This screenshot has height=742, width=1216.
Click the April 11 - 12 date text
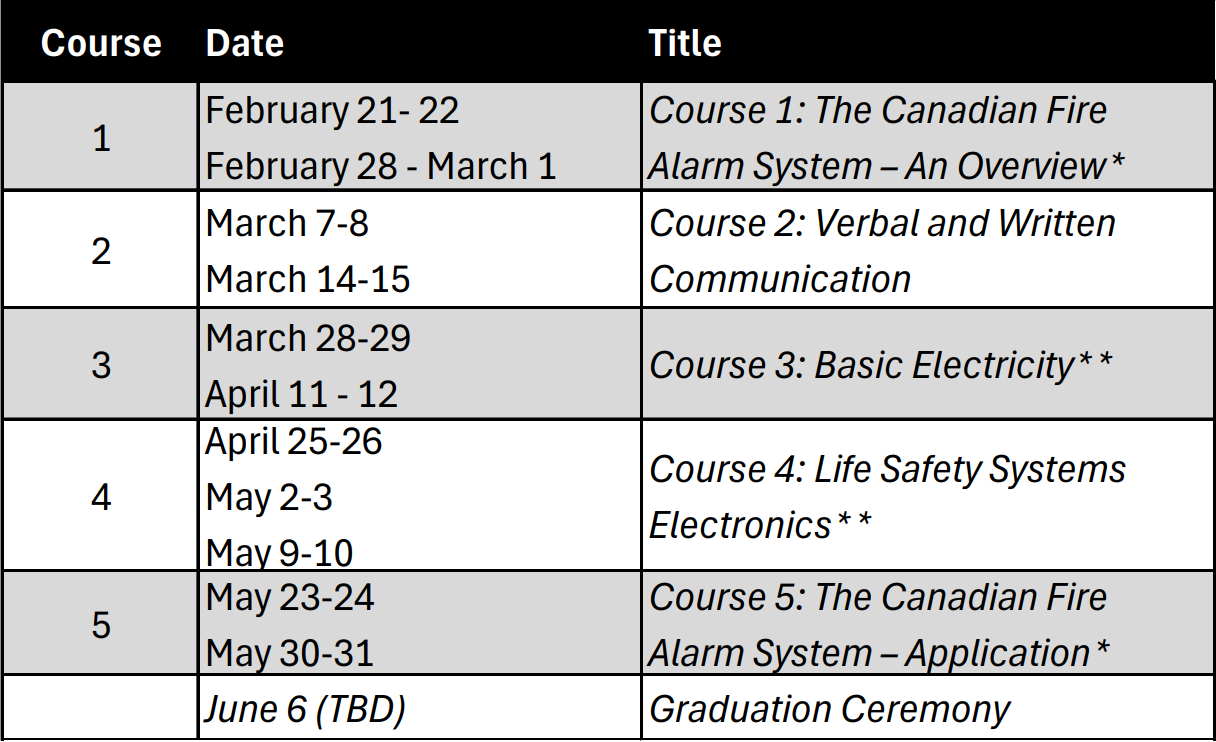302,394
